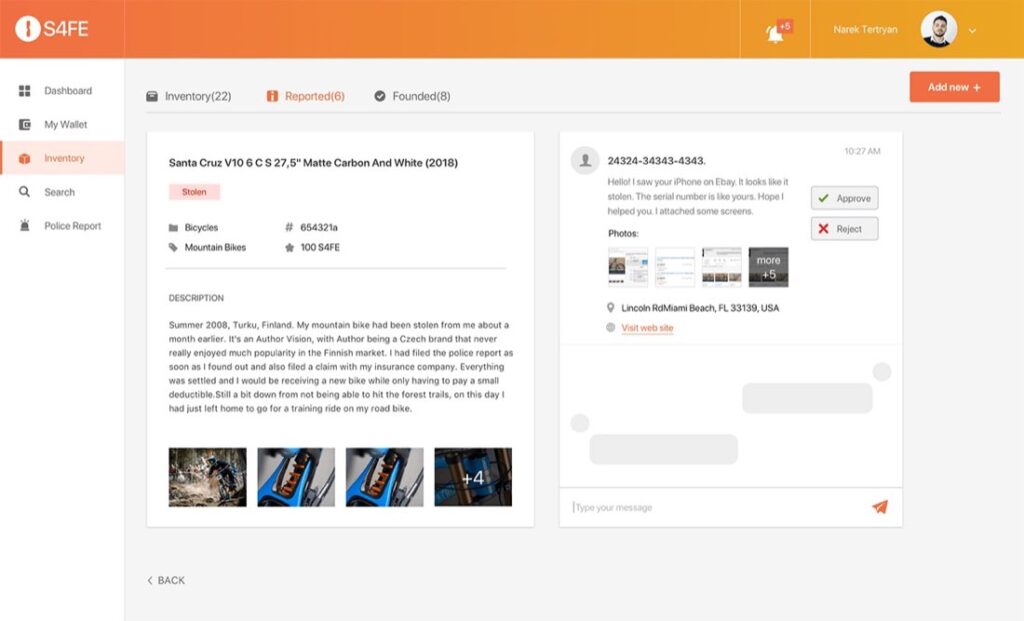1024x621 pixels.
Task: Open the third bike photo thumbnail
Action: [385, 477]
